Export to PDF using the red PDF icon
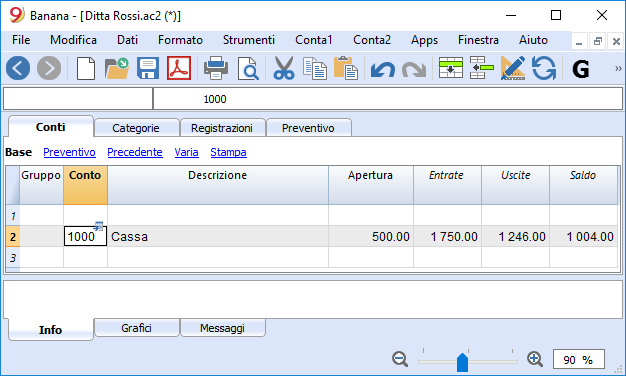This screenshot has width=626, height=377. [x=179, y=68]
